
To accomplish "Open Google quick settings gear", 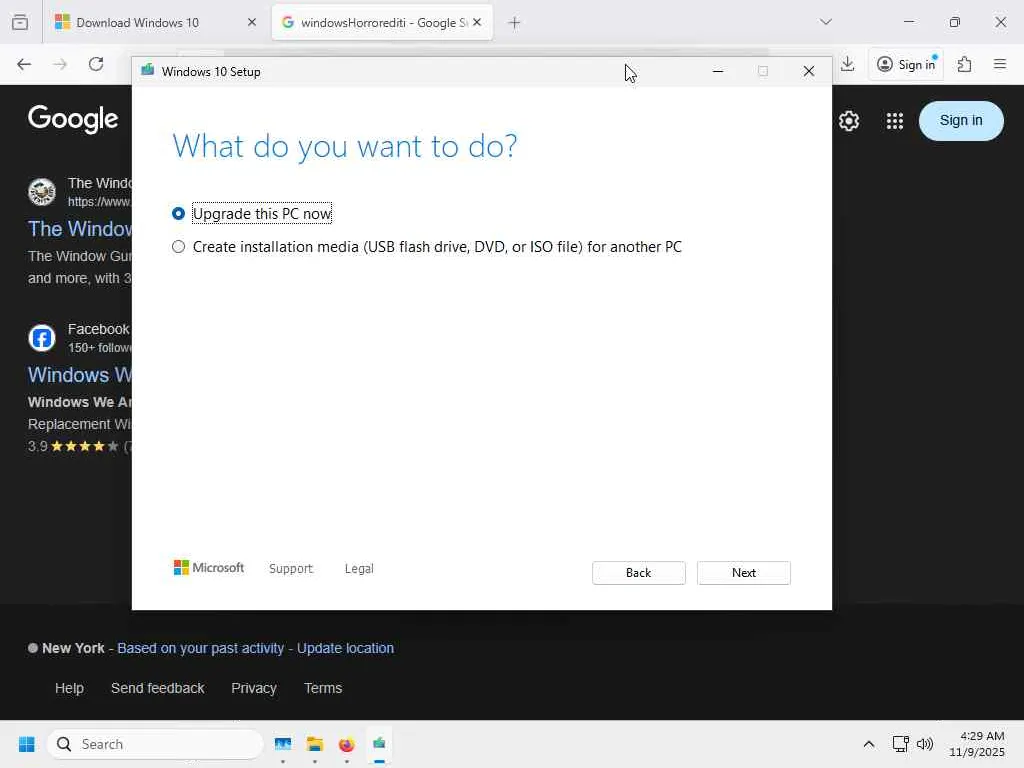I will pyautogui.click(x=848, y=121).
